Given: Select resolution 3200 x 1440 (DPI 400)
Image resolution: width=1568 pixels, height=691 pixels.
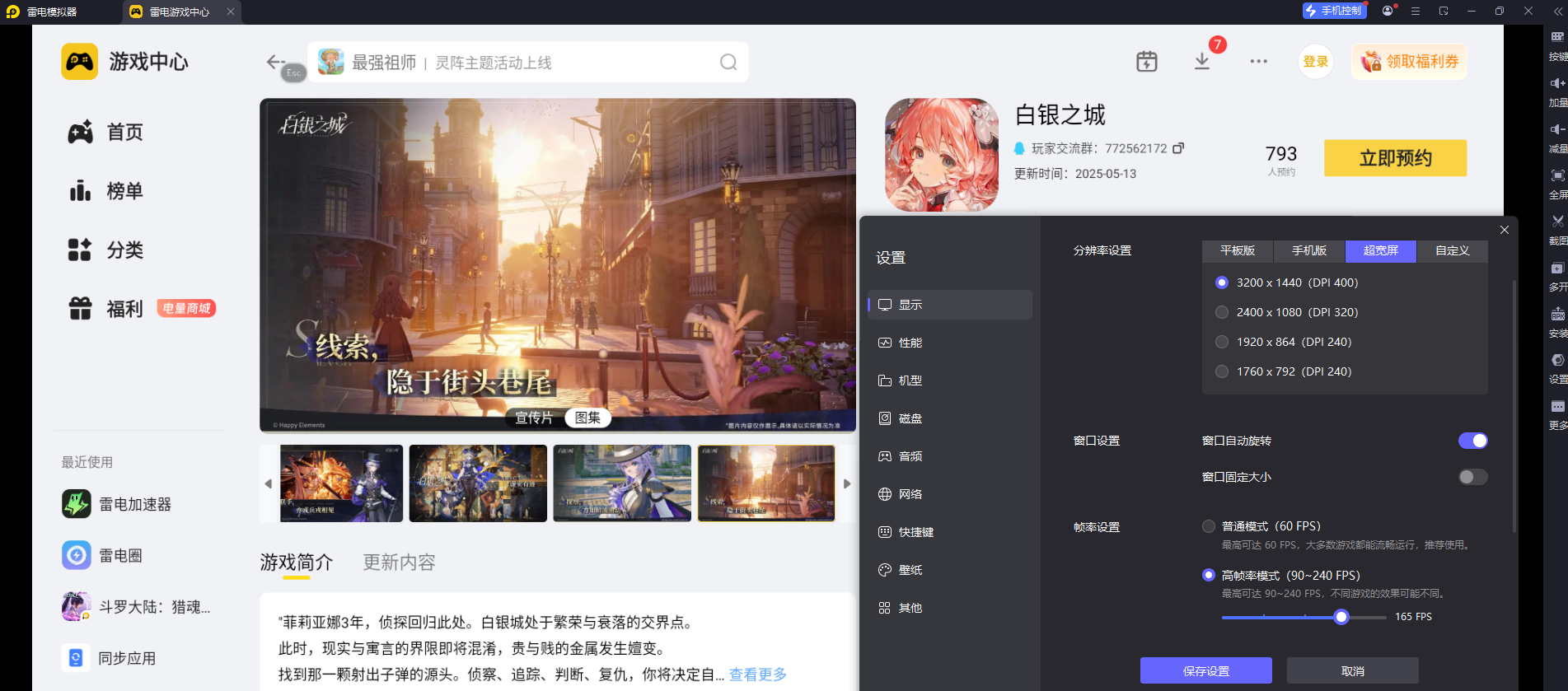Looking at the screenshot, I should point(1222,282).
